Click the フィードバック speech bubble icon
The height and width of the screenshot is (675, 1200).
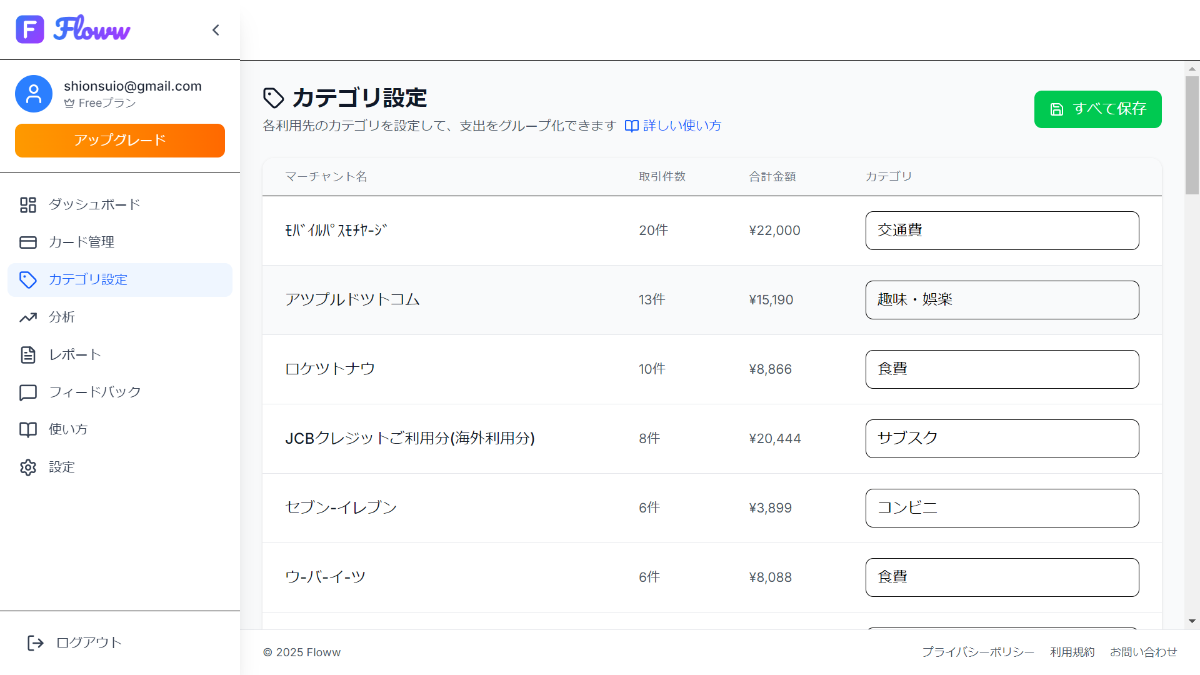point(28,392)
